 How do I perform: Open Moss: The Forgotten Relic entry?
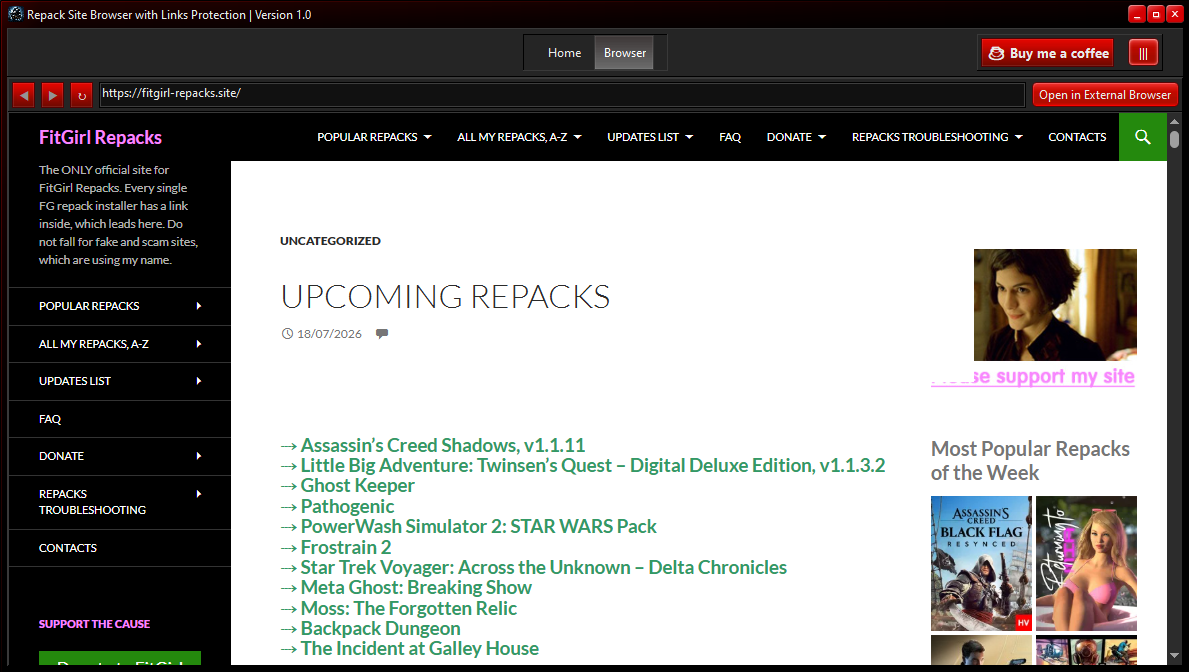[x=409, y=608]
